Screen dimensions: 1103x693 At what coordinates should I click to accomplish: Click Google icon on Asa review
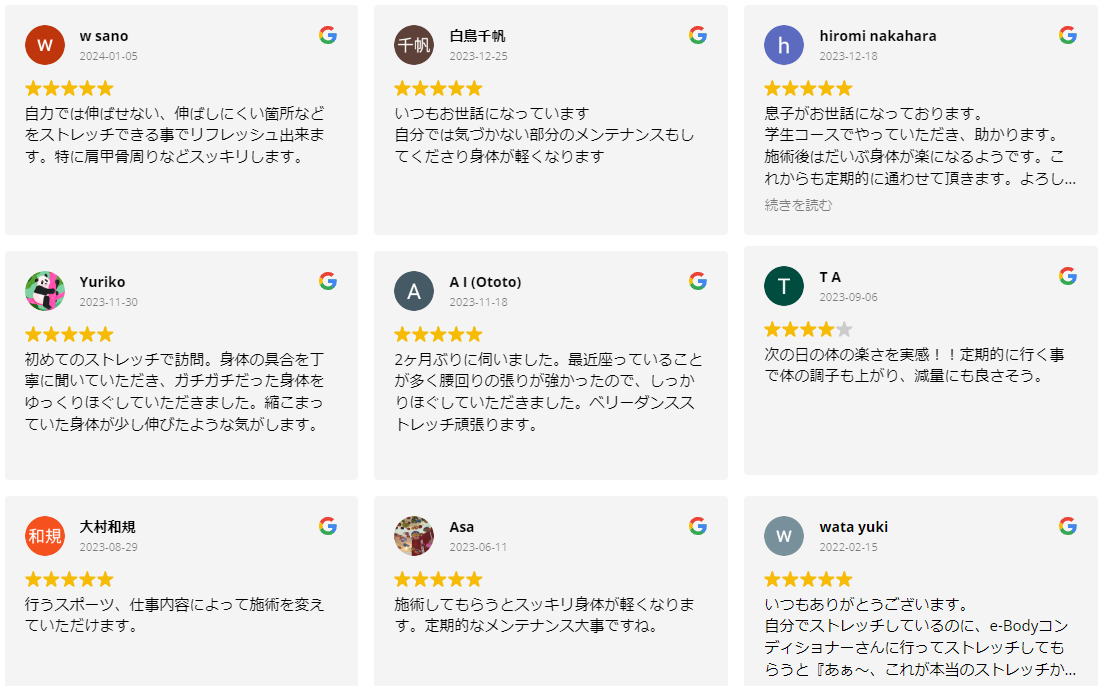[x=698, y=526]
